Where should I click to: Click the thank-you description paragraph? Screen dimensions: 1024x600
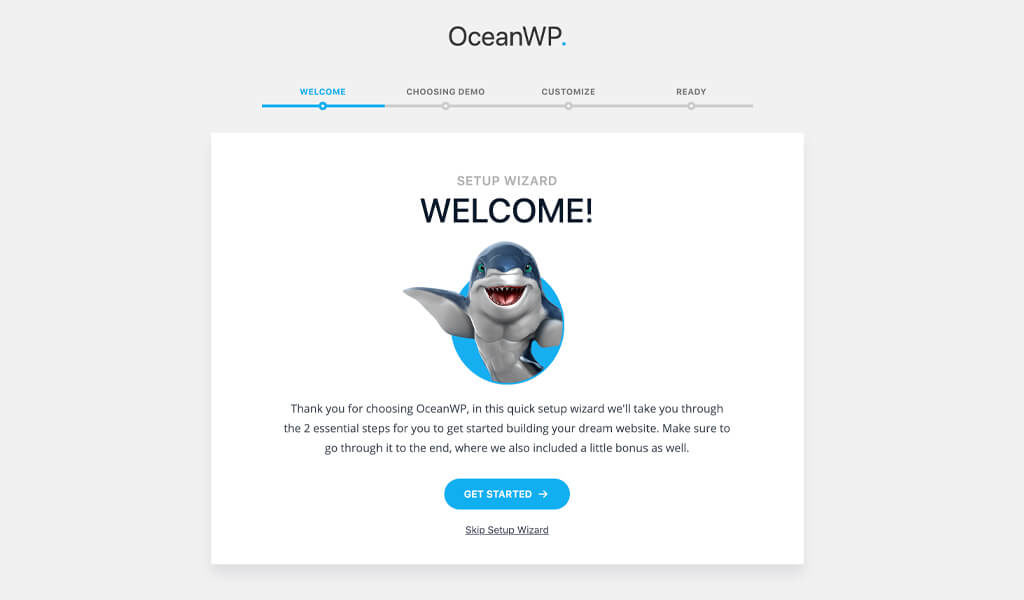(507, 428)
